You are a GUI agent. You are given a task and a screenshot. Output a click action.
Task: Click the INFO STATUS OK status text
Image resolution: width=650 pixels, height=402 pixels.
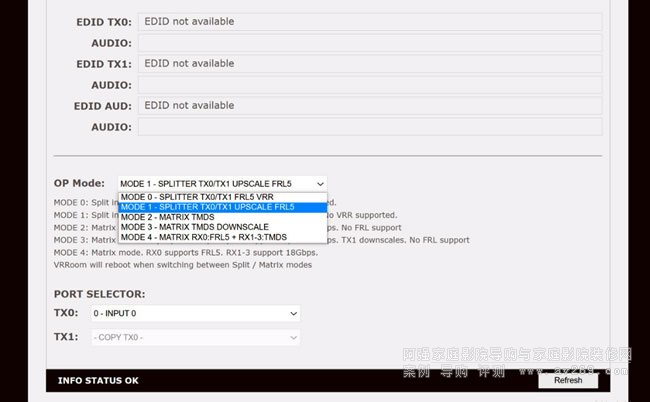(x=97, y=380)
